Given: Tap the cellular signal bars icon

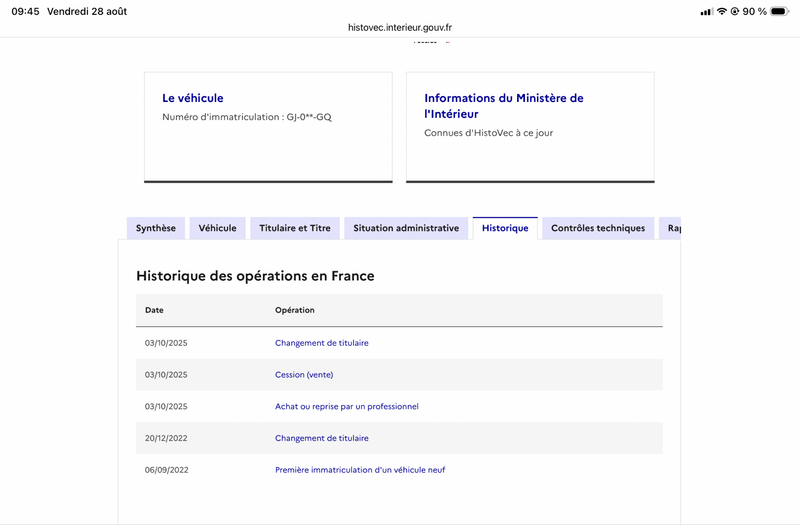Looking at the screenshot, I should tap(706, 12).
